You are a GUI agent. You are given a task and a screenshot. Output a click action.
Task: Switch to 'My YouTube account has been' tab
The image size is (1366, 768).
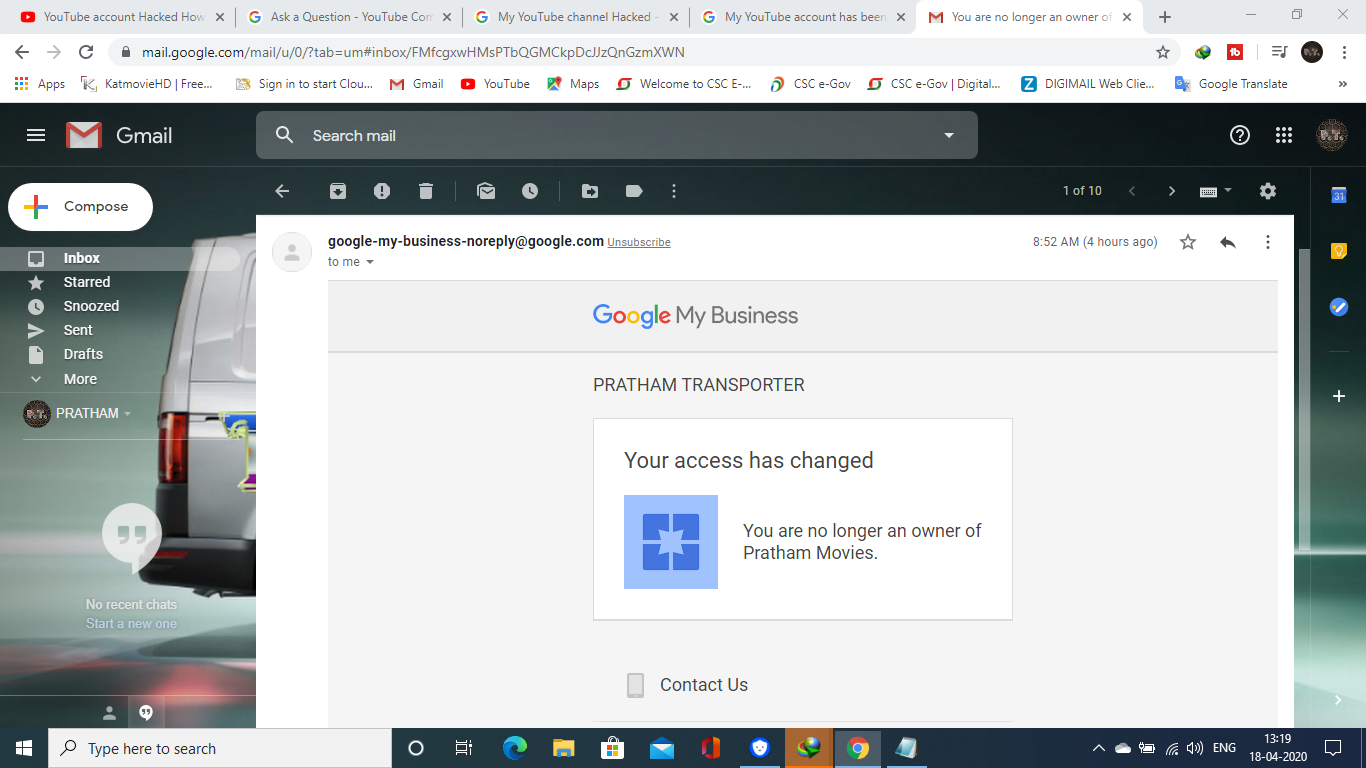click(802, 17)
